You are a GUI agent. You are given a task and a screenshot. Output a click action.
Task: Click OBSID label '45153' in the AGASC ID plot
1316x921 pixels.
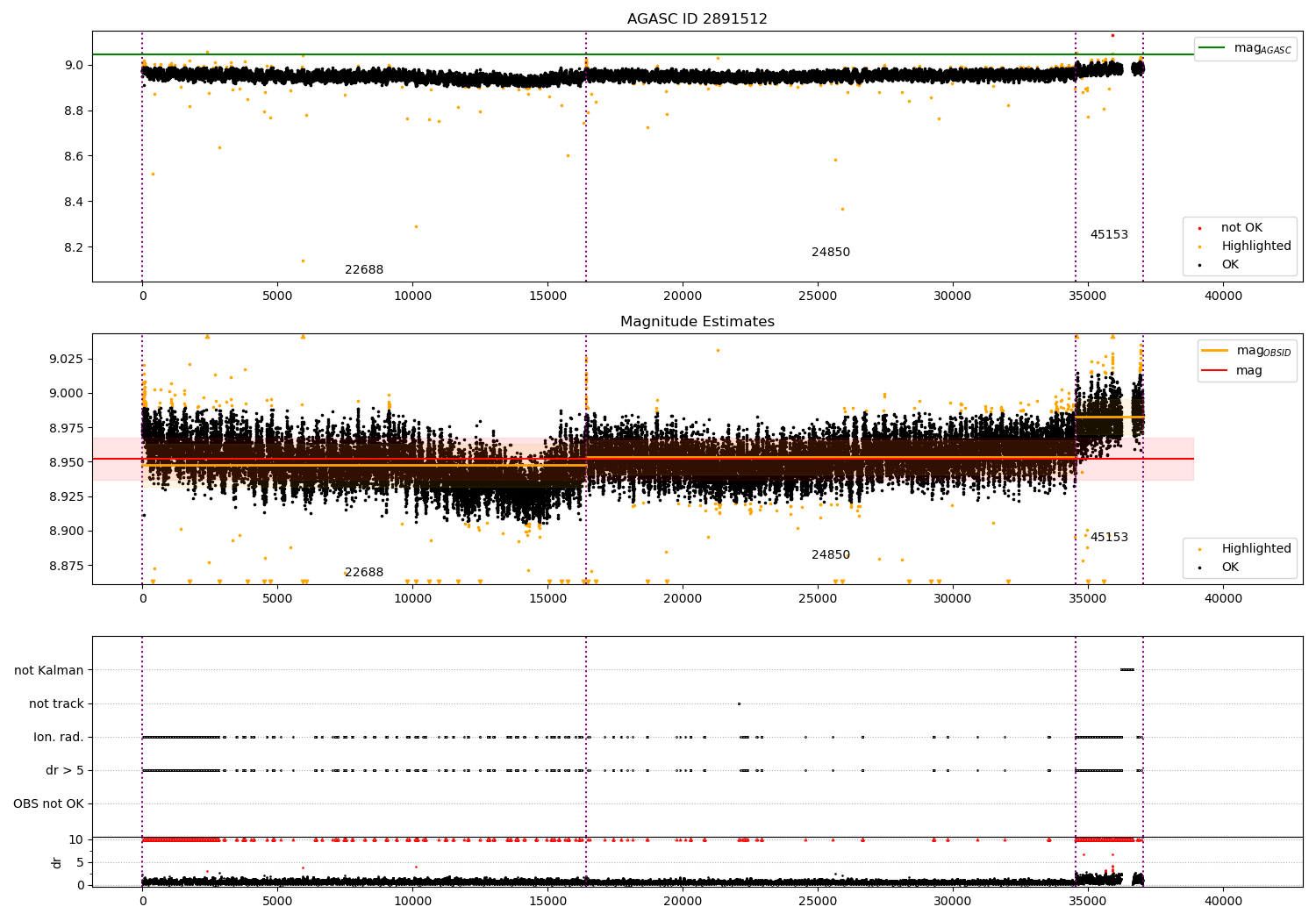1109,234
